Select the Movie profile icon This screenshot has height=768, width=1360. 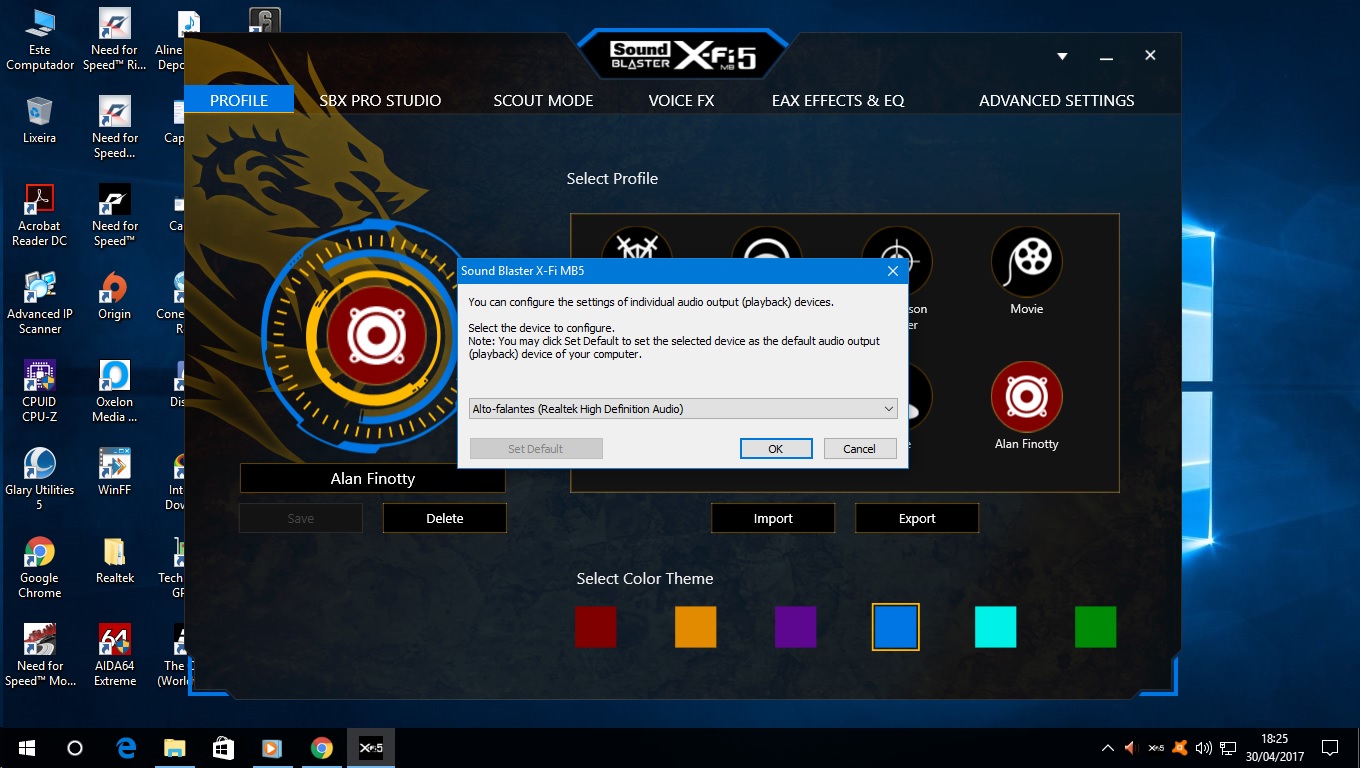(x=1026, y=263)
